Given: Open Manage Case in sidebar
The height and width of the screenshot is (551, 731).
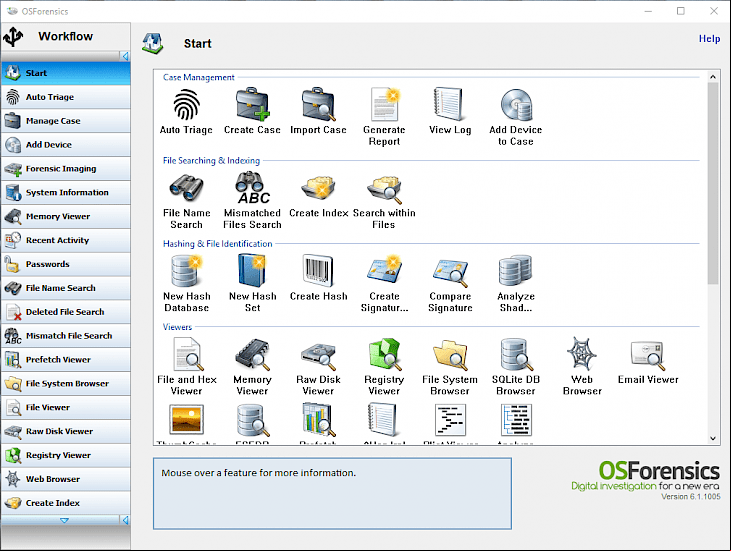Looking at the screenshot, I should (66, 121).
